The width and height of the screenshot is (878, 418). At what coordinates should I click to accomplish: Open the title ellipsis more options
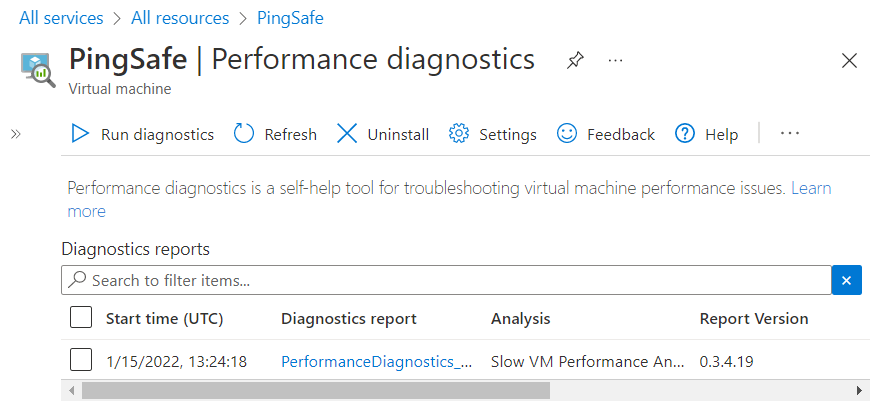coord(616,61)
